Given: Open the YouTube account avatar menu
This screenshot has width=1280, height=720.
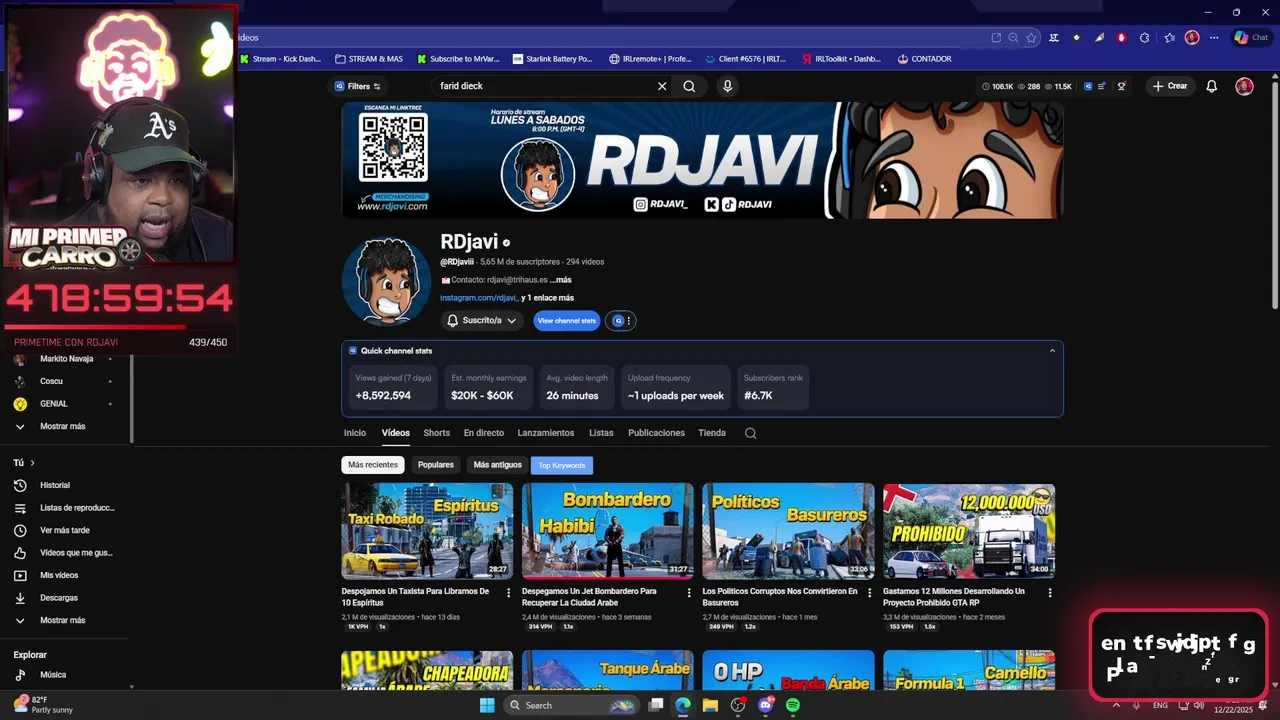Looking at the screenshot, I should 1244,86.
